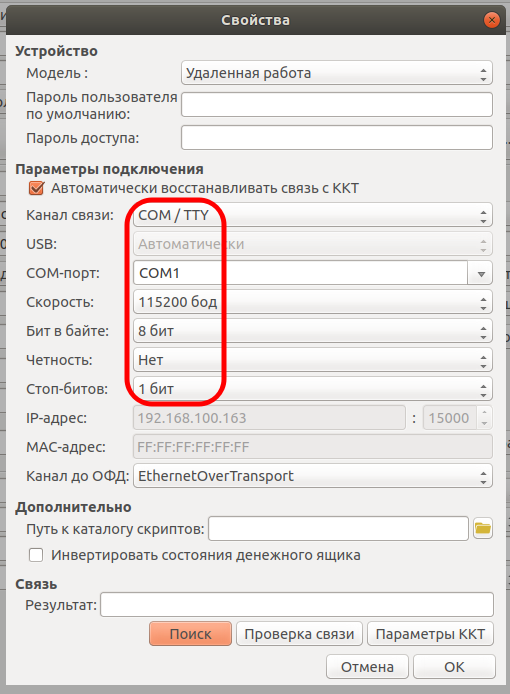
Task: Close the Свойства dialog window
Action: (x=491, y=20)
